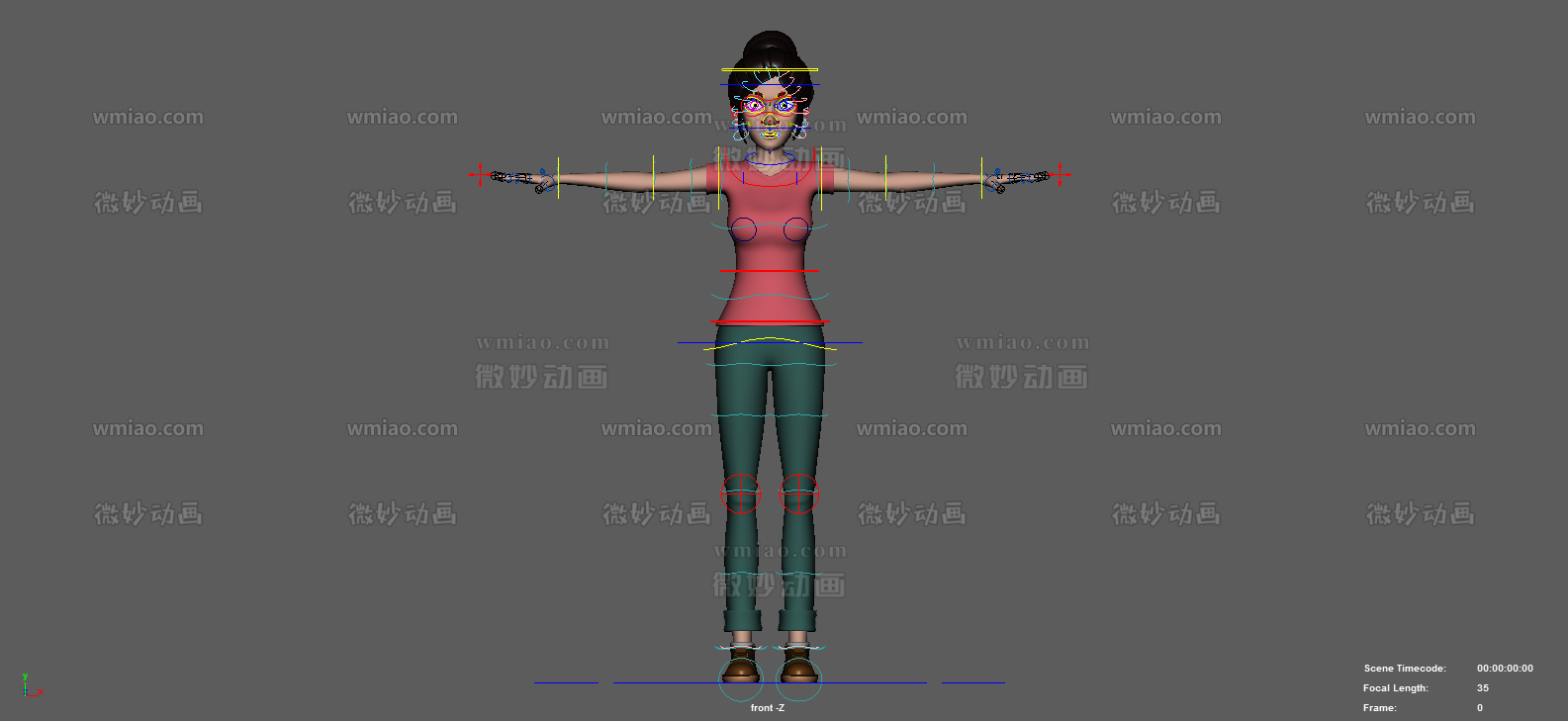This screenshot has height=721, width=1568.
Task: Click the 'front -Z' camera label
Action: tap(768, 708)
